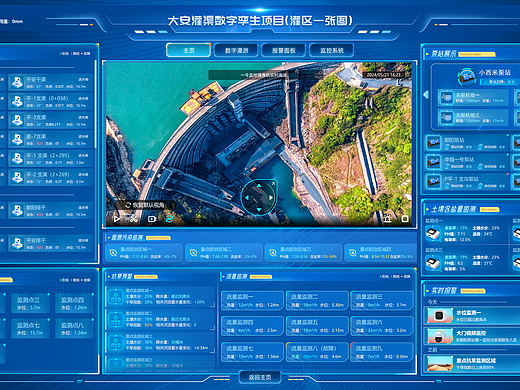
Task: Pan camera left with the left arrow
Action: [247, 198]
